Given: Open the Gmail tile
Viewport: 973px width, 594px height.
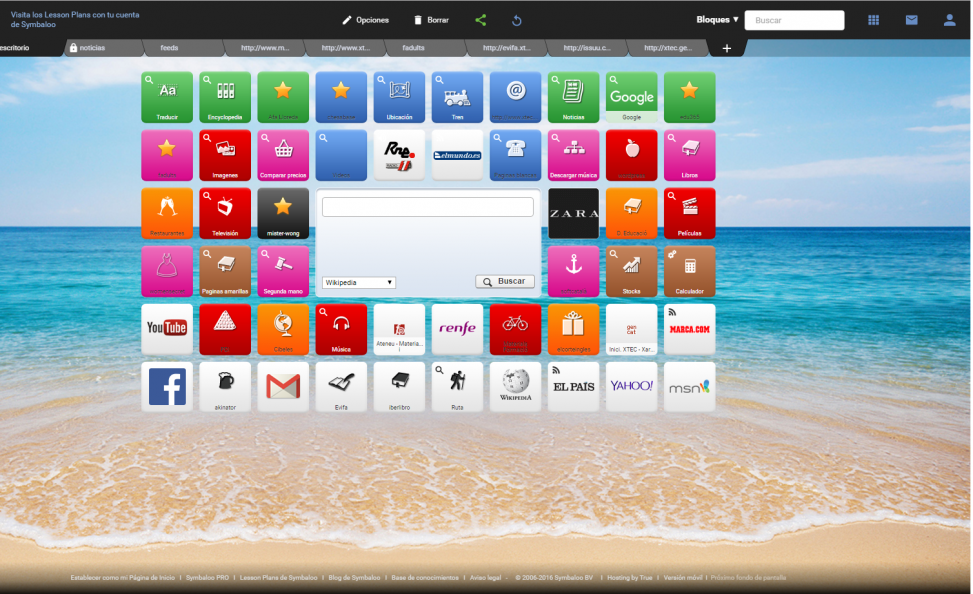Looking at the screenshot, I should [283, 387].
